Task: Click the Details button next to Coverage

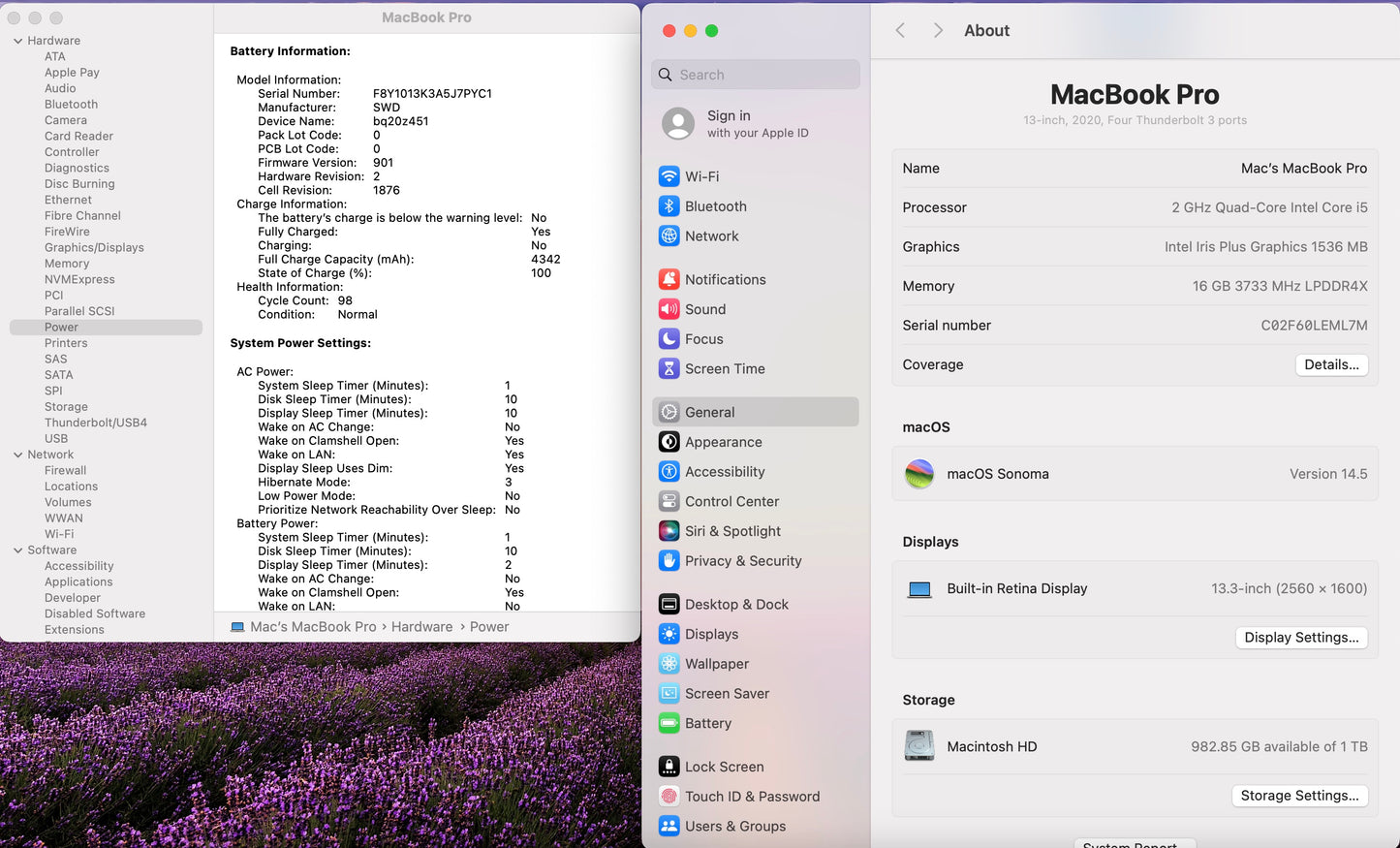Action: 1331,364
